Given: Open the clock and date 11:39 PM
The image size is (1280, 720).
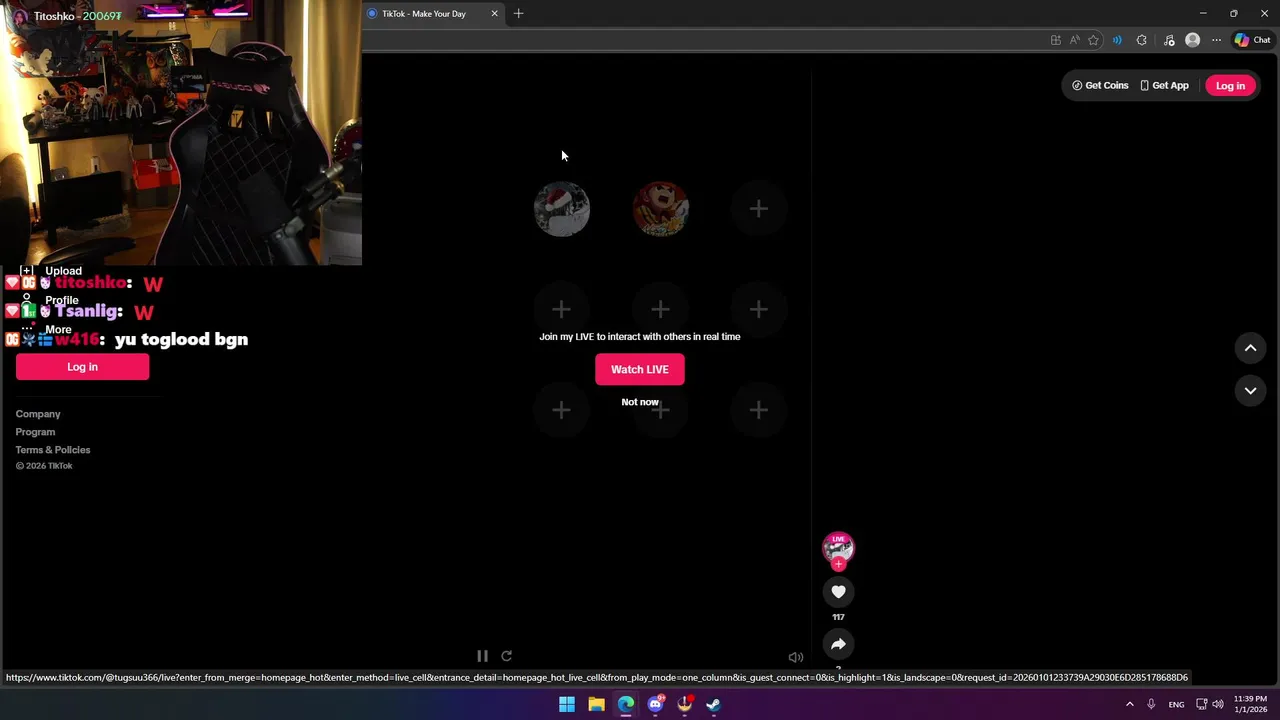Looking at the screenshot, I should point(1250,704).
